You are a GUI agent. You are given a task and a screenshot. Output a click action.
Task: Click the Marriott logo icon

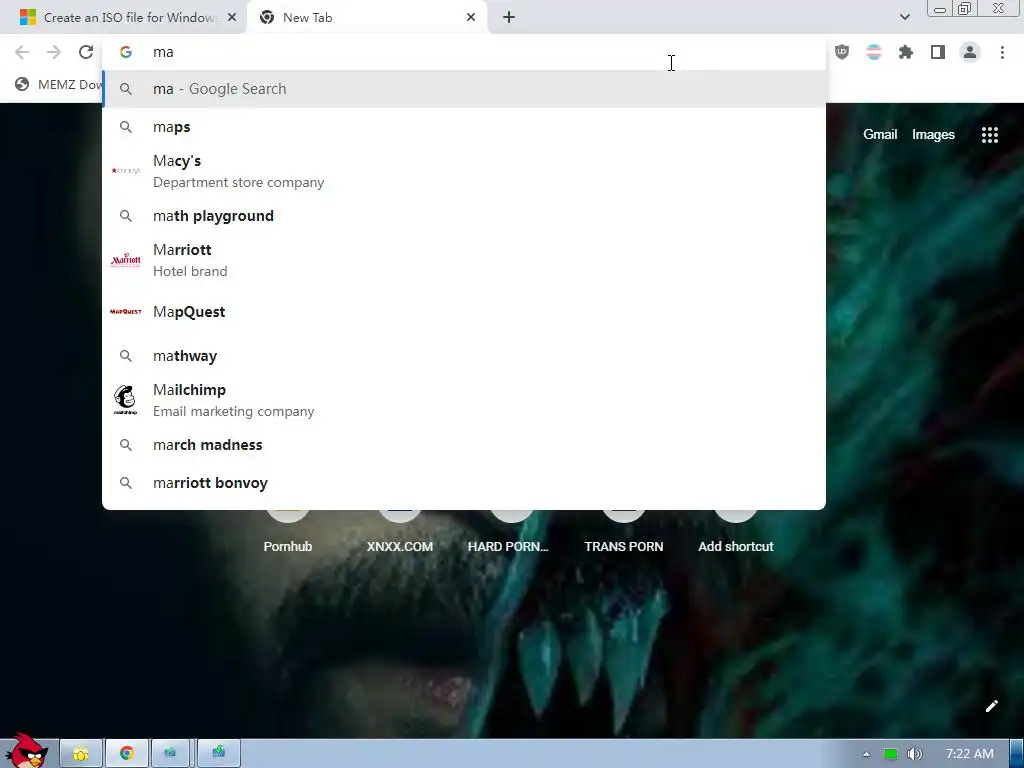[x=125, y=260]
